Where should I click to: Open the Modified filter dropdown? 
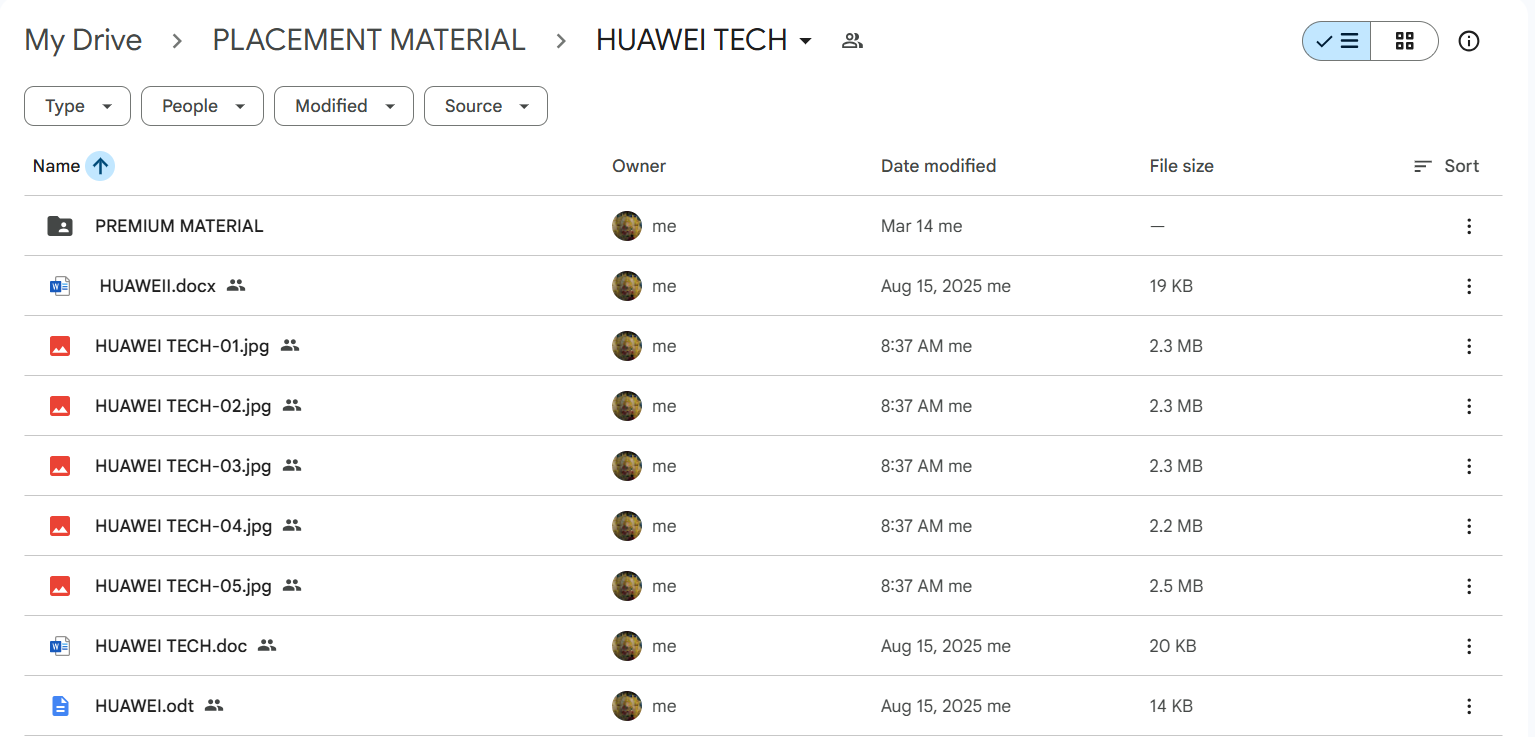(344, 106)
